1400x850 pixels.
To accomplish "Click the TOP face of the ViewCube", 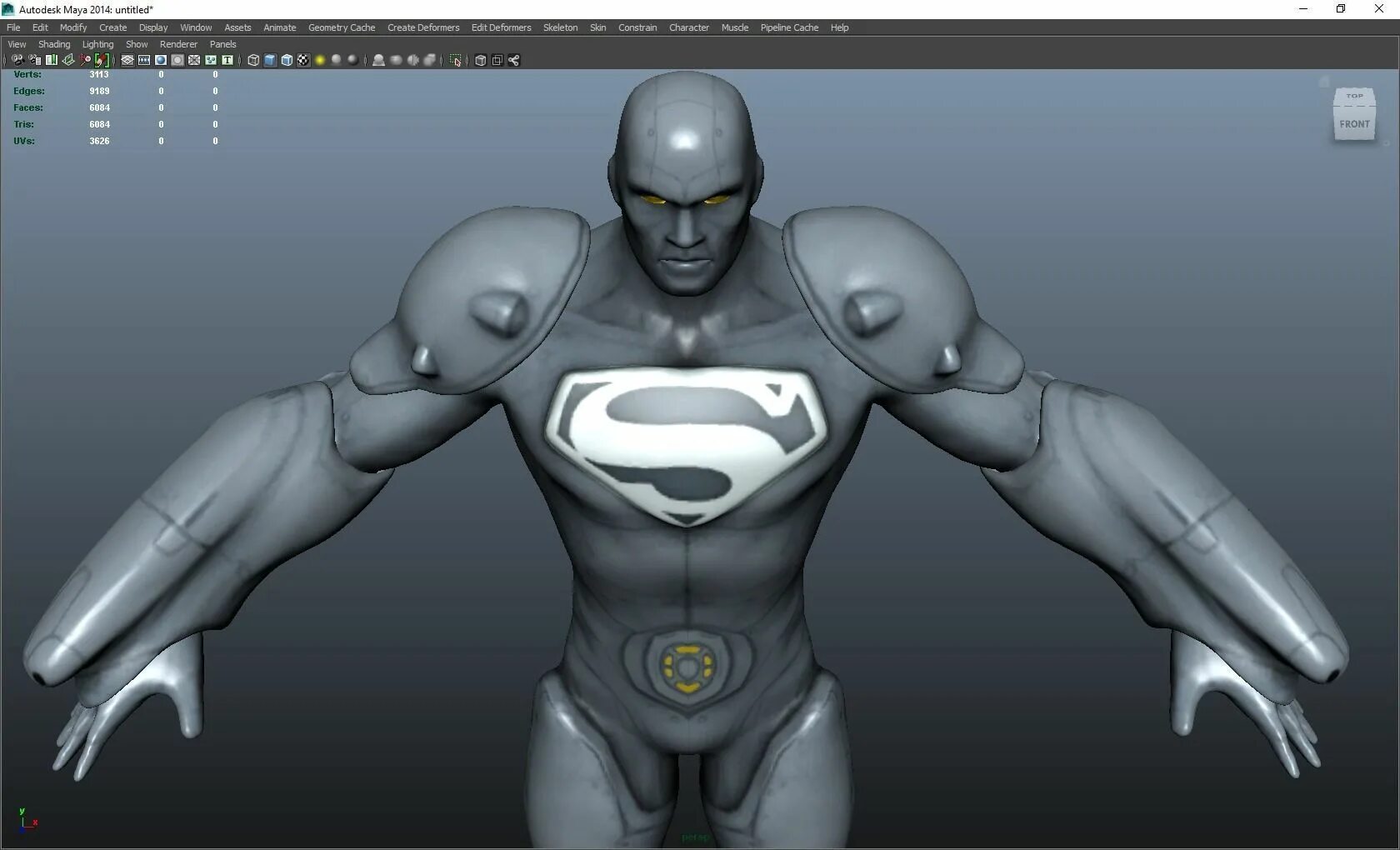I will 1355,97.
